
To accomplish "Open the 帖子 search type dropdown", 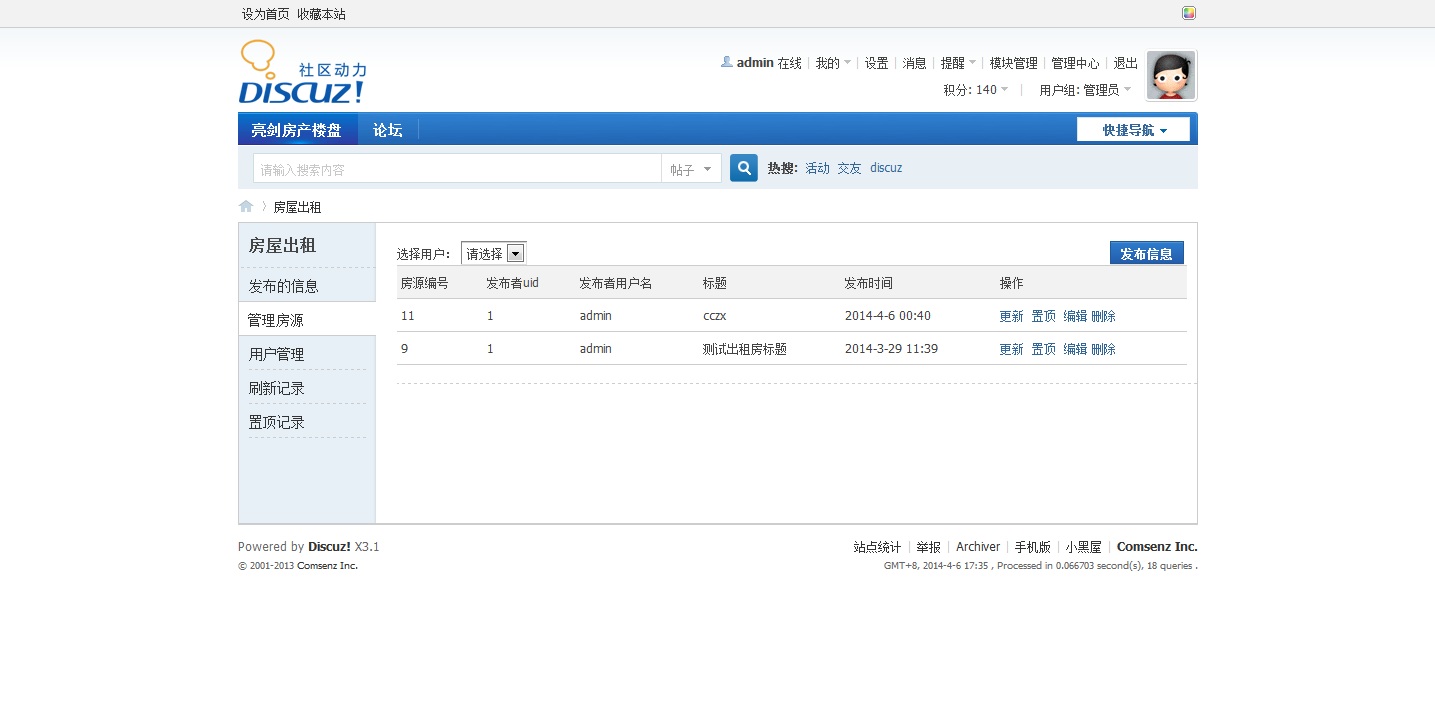I will coord(691,169).
